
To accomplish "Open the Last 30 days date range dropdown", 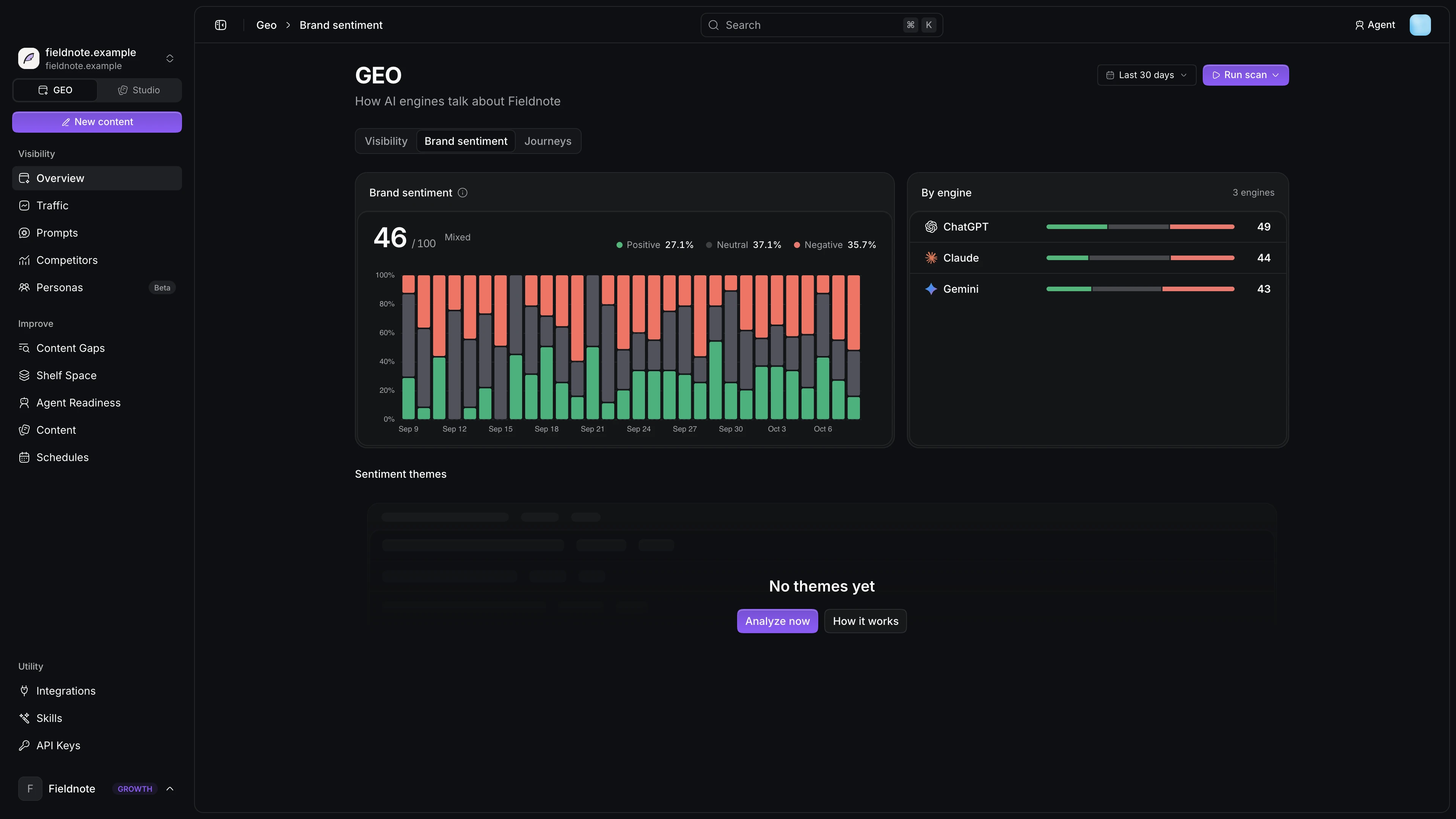I will 1146,75.
